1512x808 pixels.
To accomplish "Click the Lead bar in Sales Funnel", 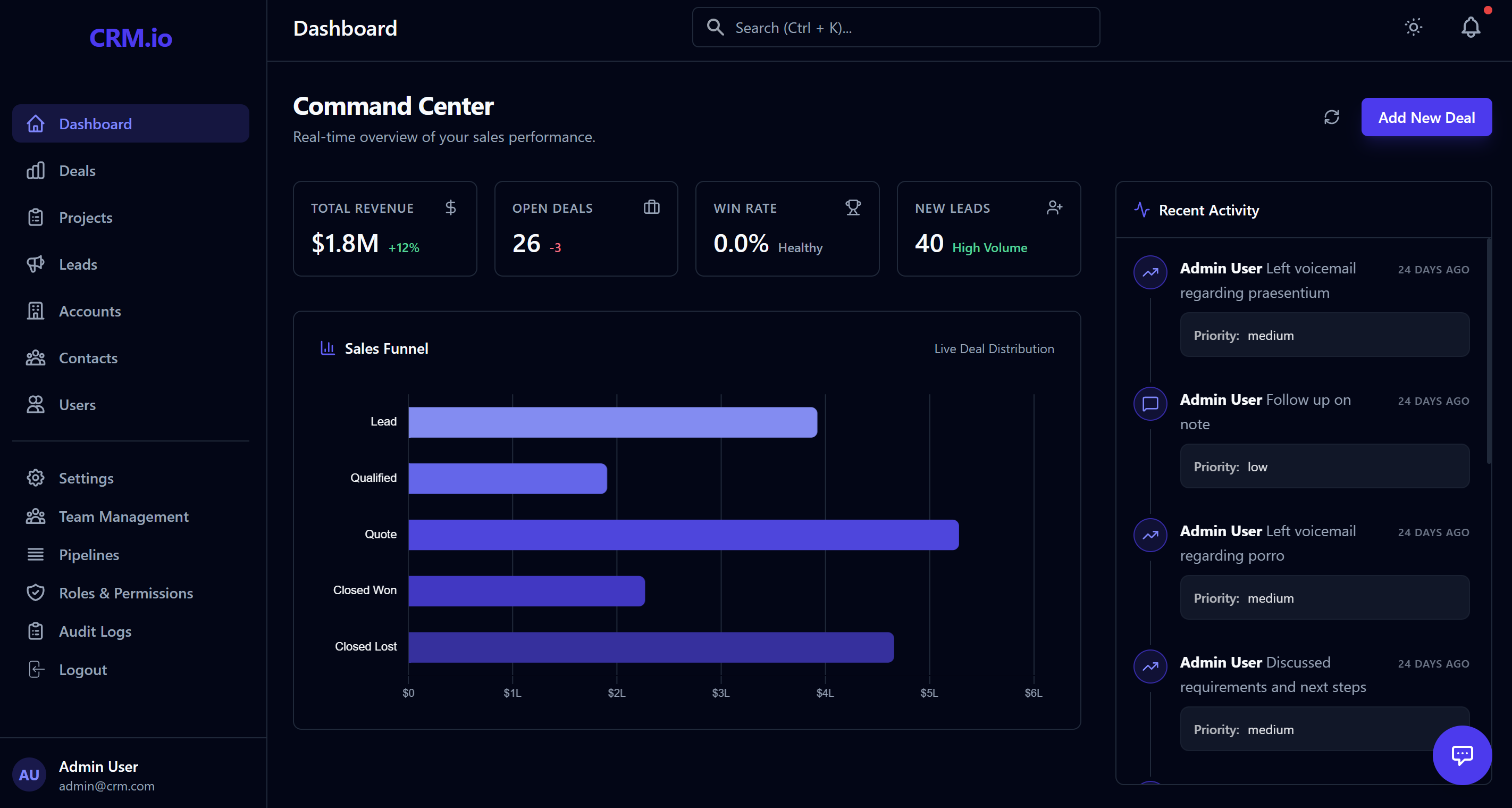I will (x=612, y=422).
